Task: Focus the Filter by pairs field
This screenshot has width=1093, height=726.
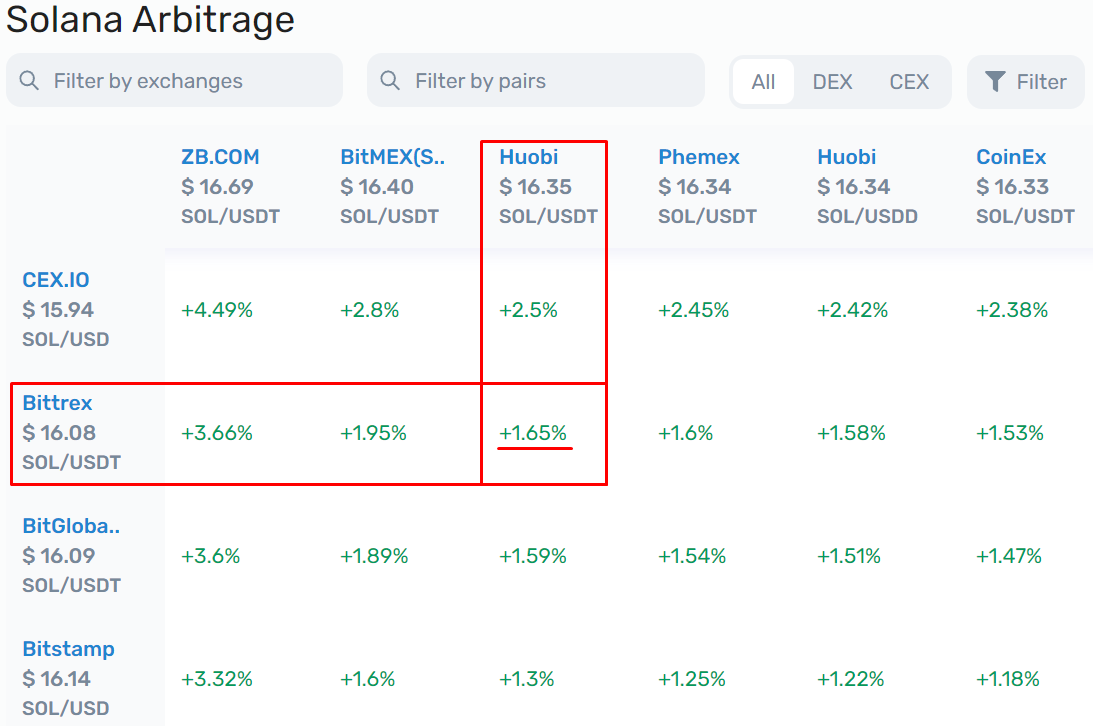Action: [x=545, y=81]
